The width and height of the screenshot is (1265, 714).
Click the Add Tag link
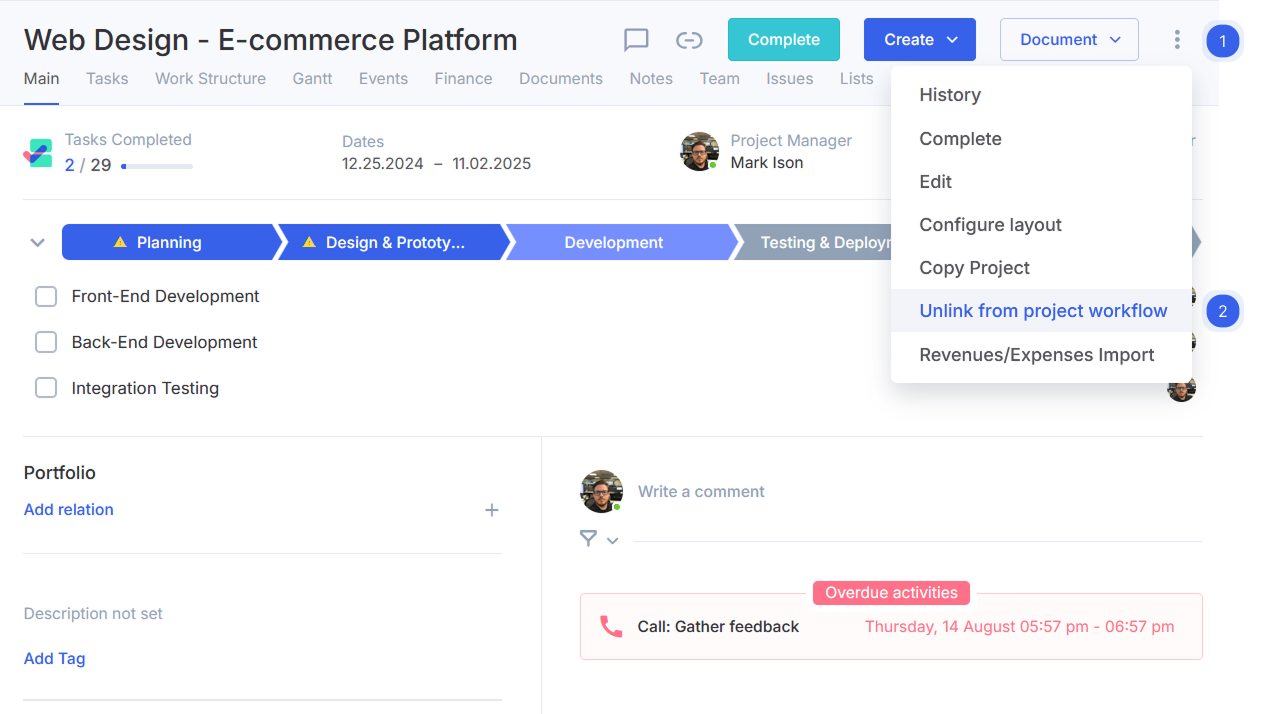55,658
